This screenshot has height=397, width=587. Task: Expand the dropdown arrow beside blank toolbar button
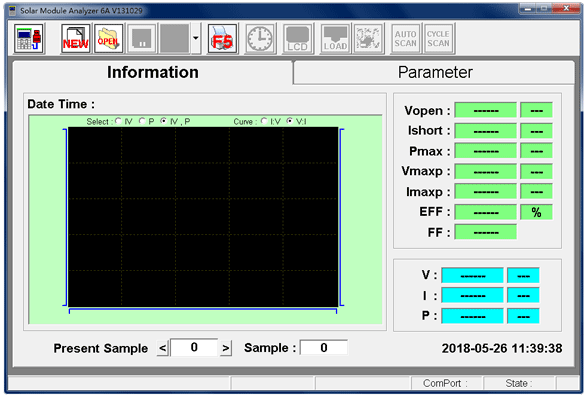(196, 39)
